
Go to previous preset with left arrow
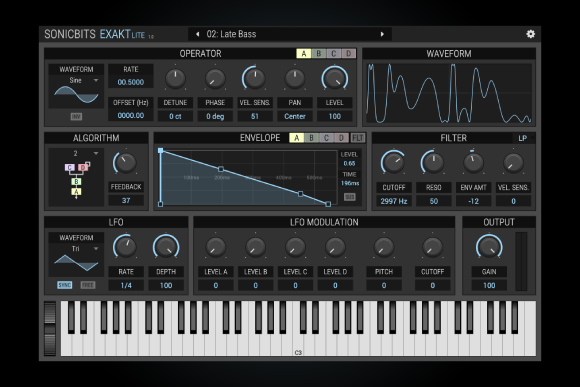(x=198, y=34)
